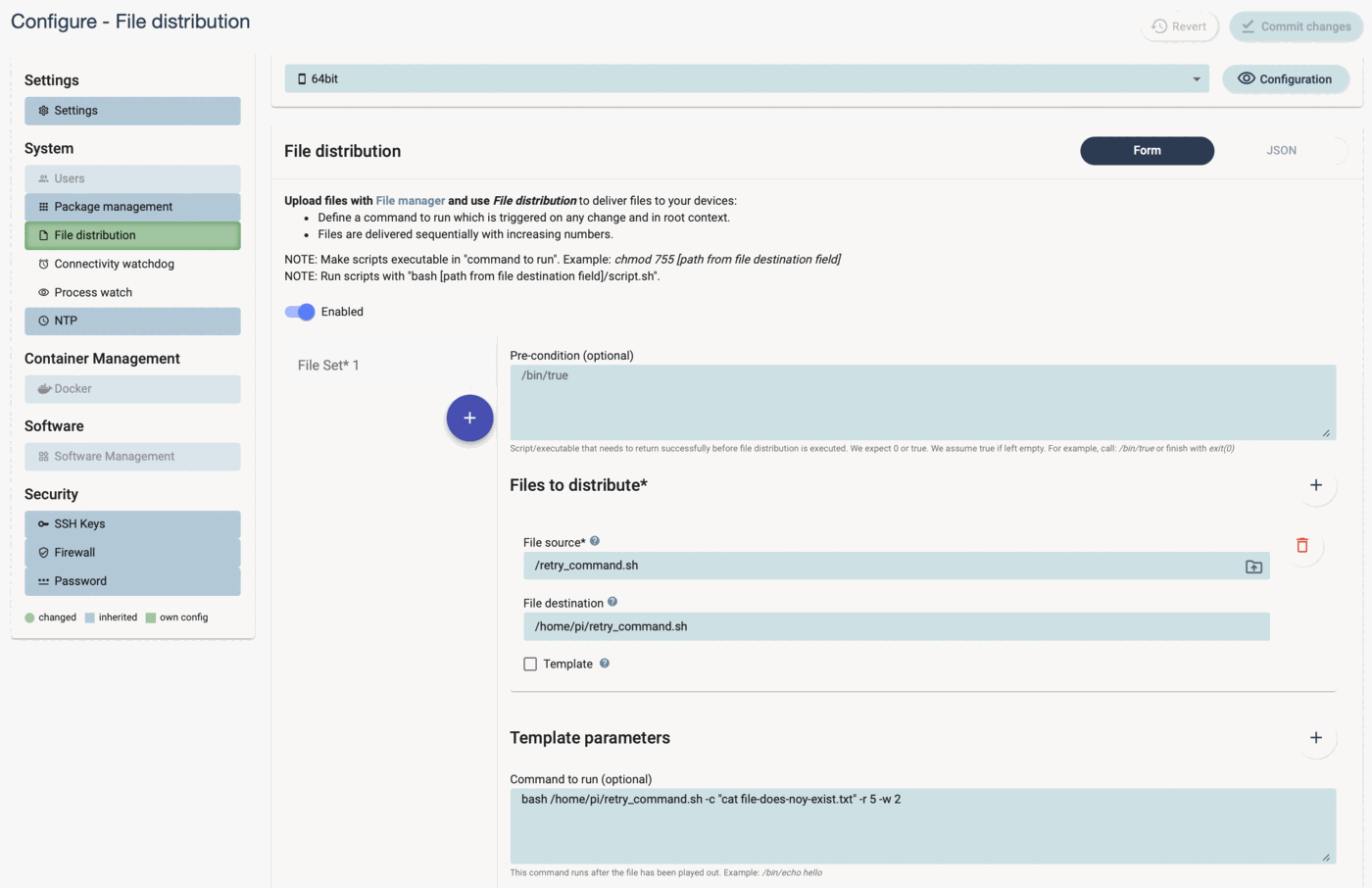Delete this file distribution entry
The image size is (1372, 888).
click(1303, 545)
